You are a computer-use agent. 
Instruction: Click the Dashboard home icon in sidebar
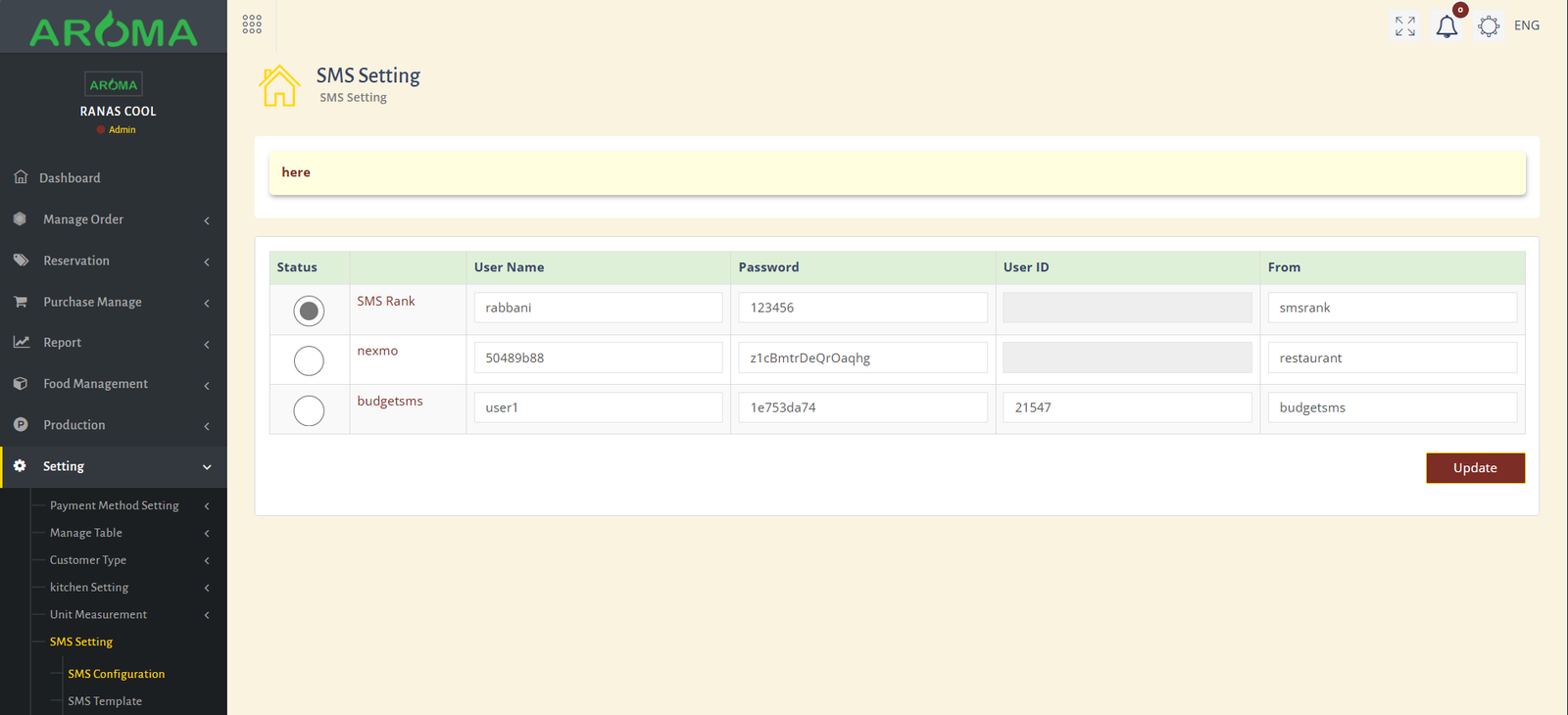point(21,177)
